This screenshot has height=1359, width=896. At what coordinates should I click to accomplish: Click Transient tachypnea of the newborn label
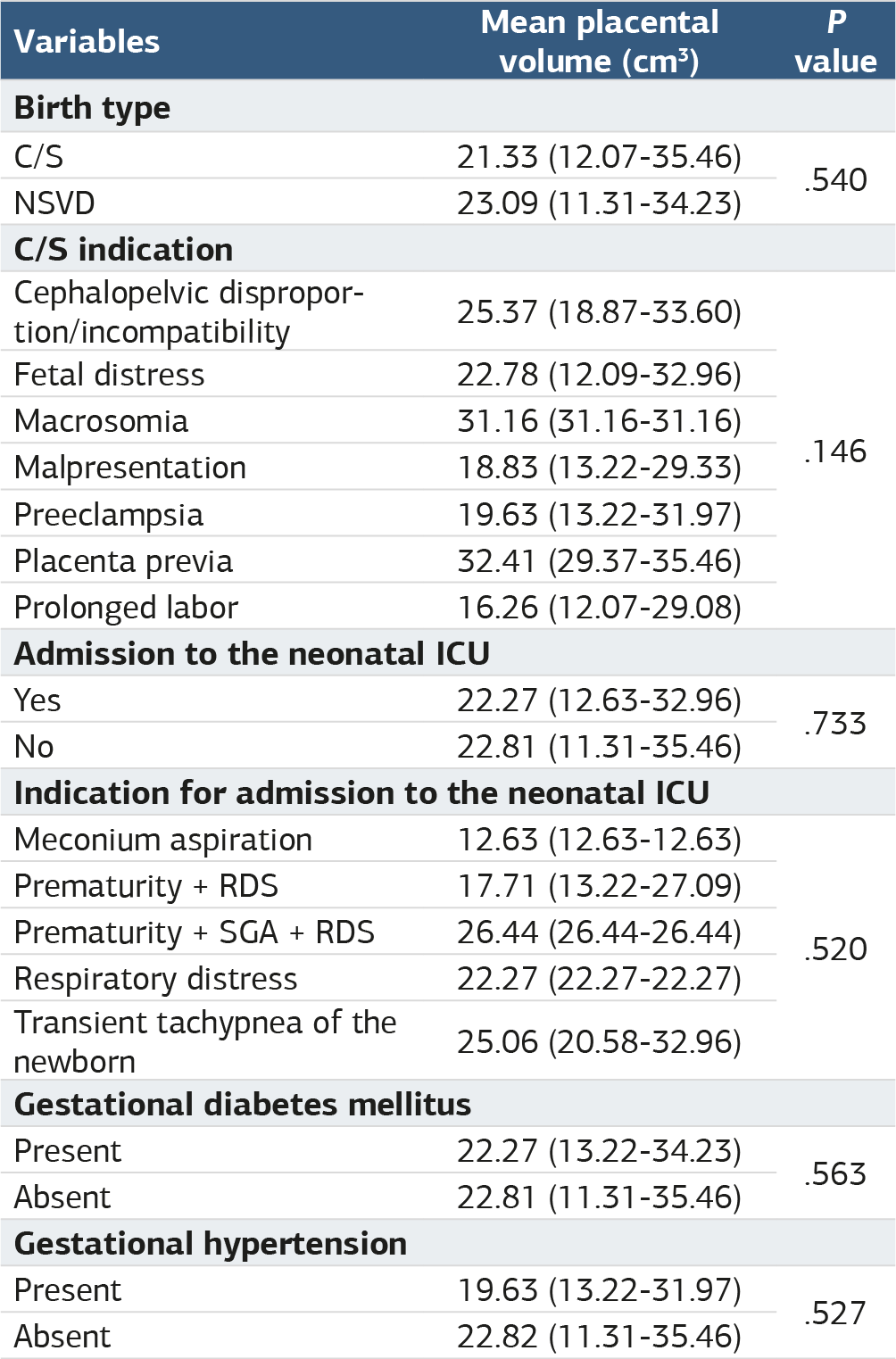[x=205, y=1041]
